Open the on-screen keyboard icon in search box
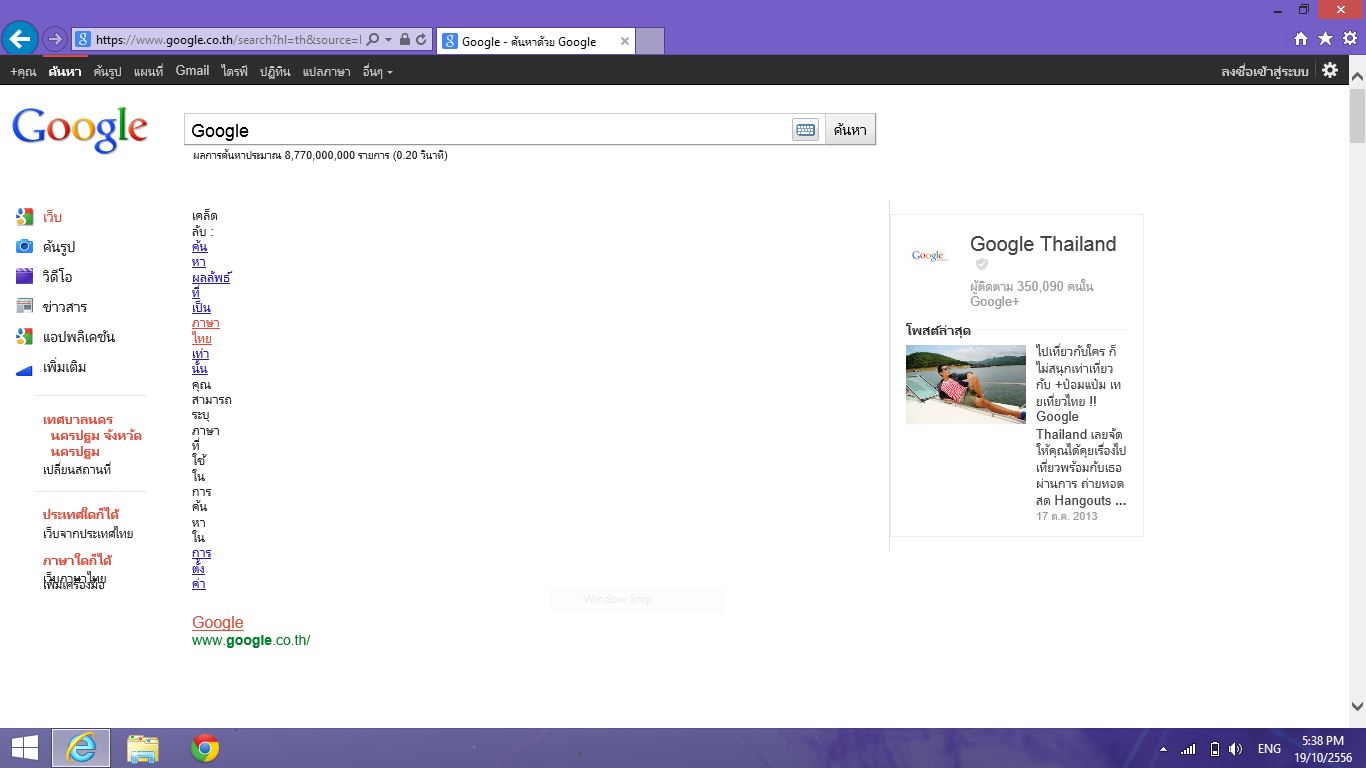This screenshot has height=768, width=1366. click(805, 130)
